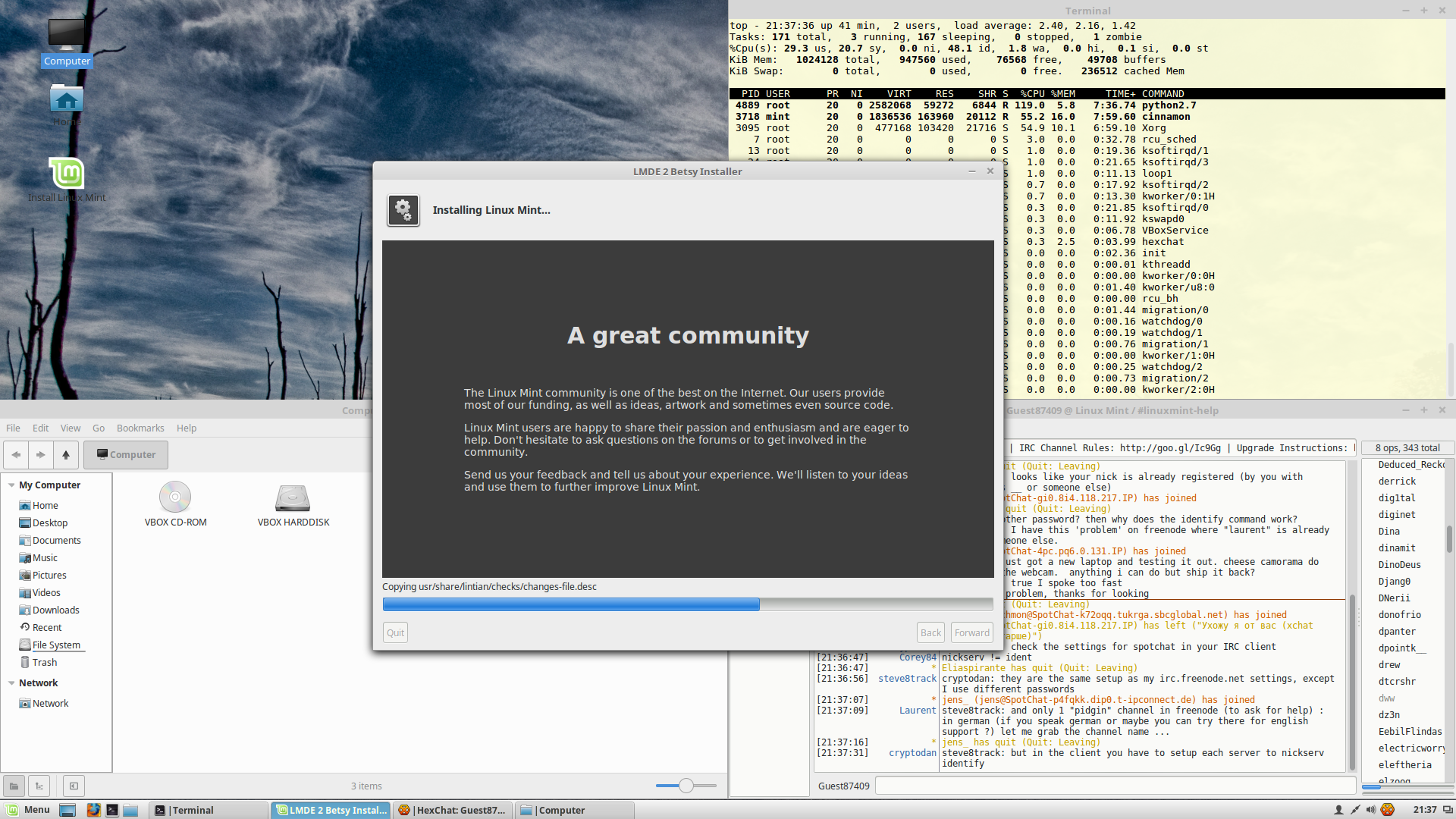
Task: Open the Computer desktop icon
Action: point(67,42)
